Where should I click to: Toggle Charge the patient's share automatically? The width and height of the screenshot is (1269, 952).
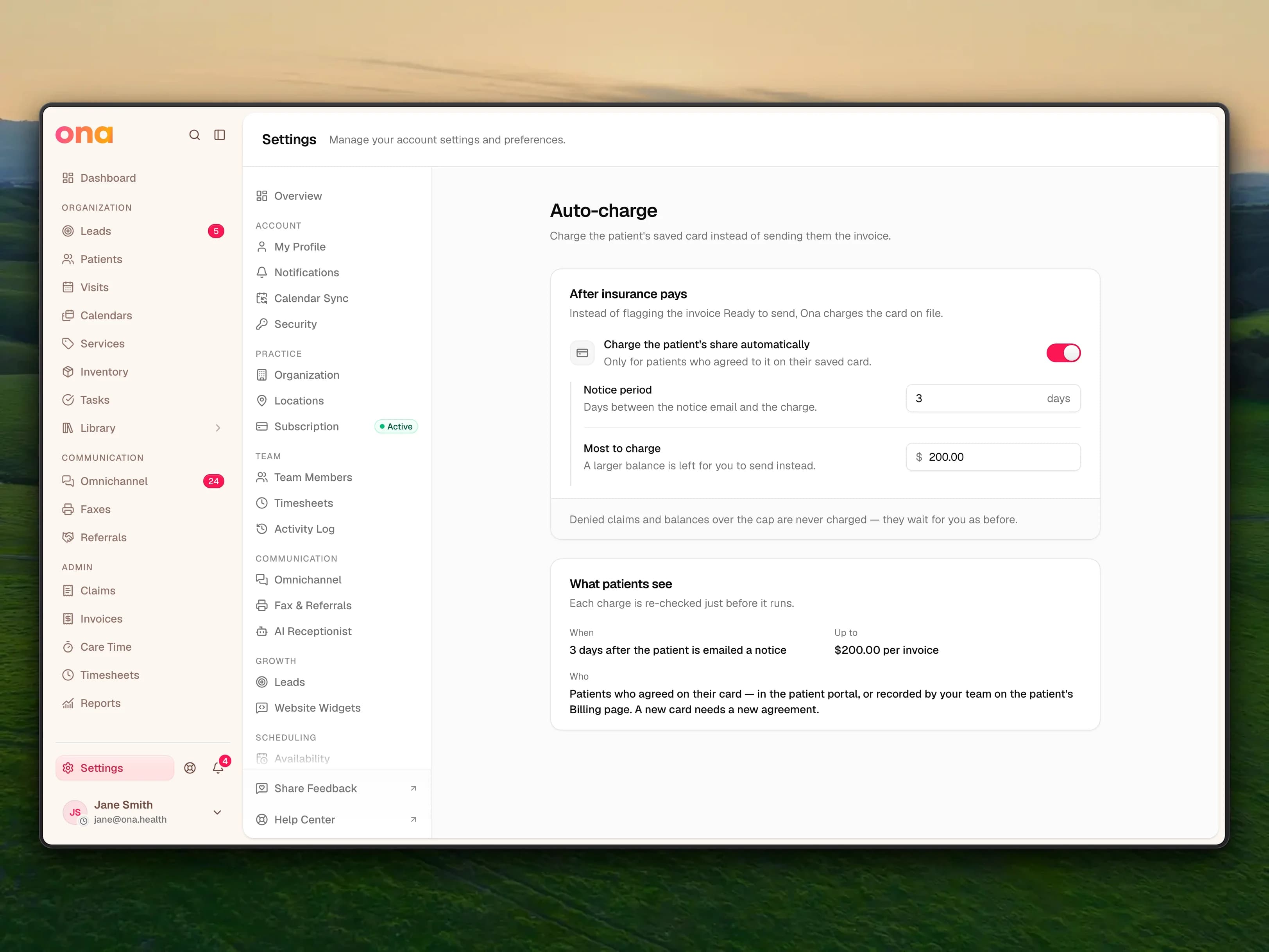pyautogui.click(x=1063, y=353)
